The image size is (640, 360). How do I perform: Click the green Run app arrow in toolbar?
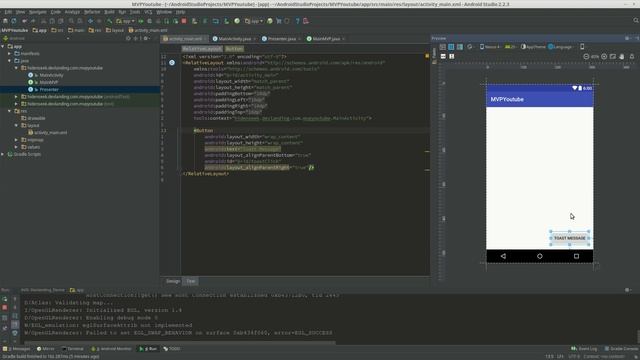[141, 21]
